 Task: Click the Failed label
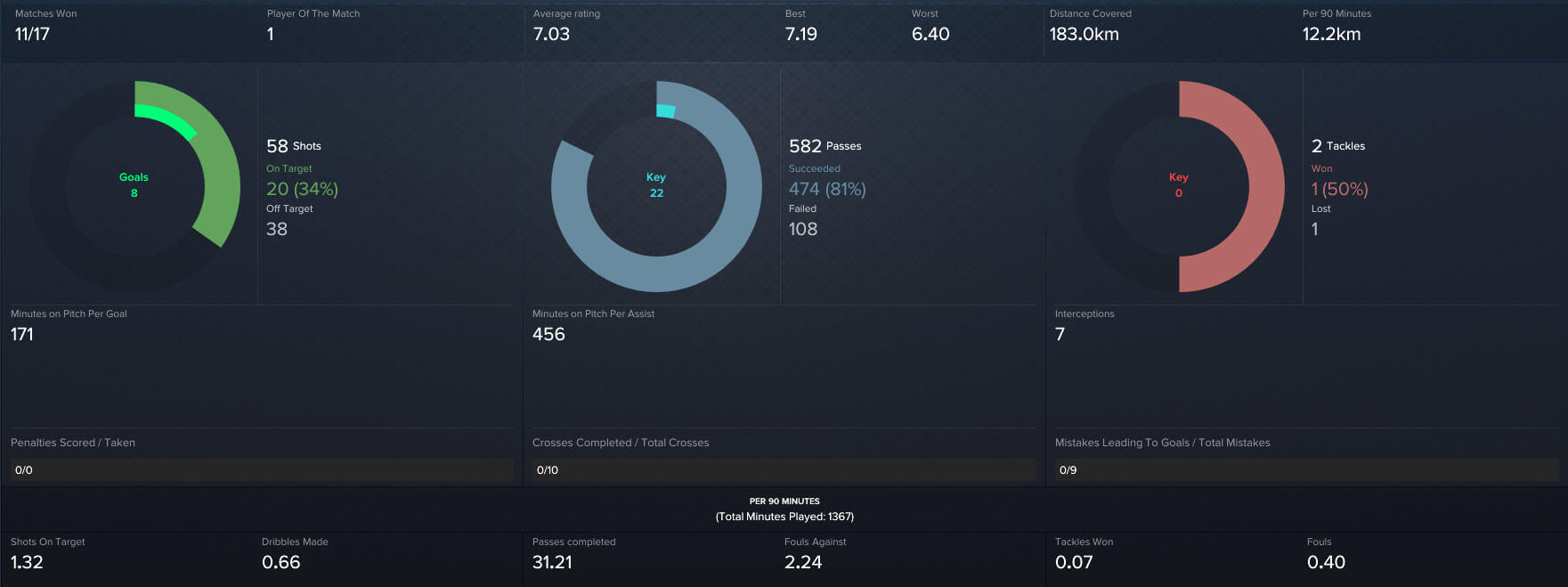802,208
